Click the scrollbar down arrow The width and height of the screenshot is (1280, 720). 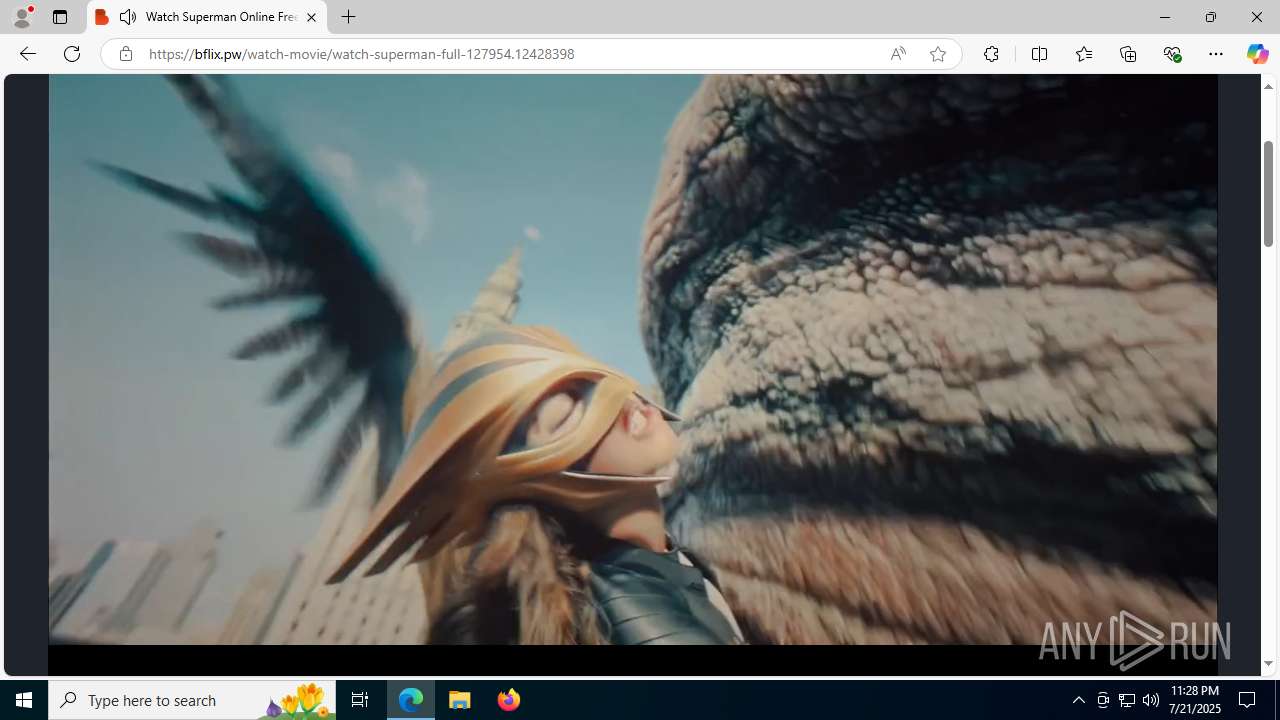pos(1268,664)
